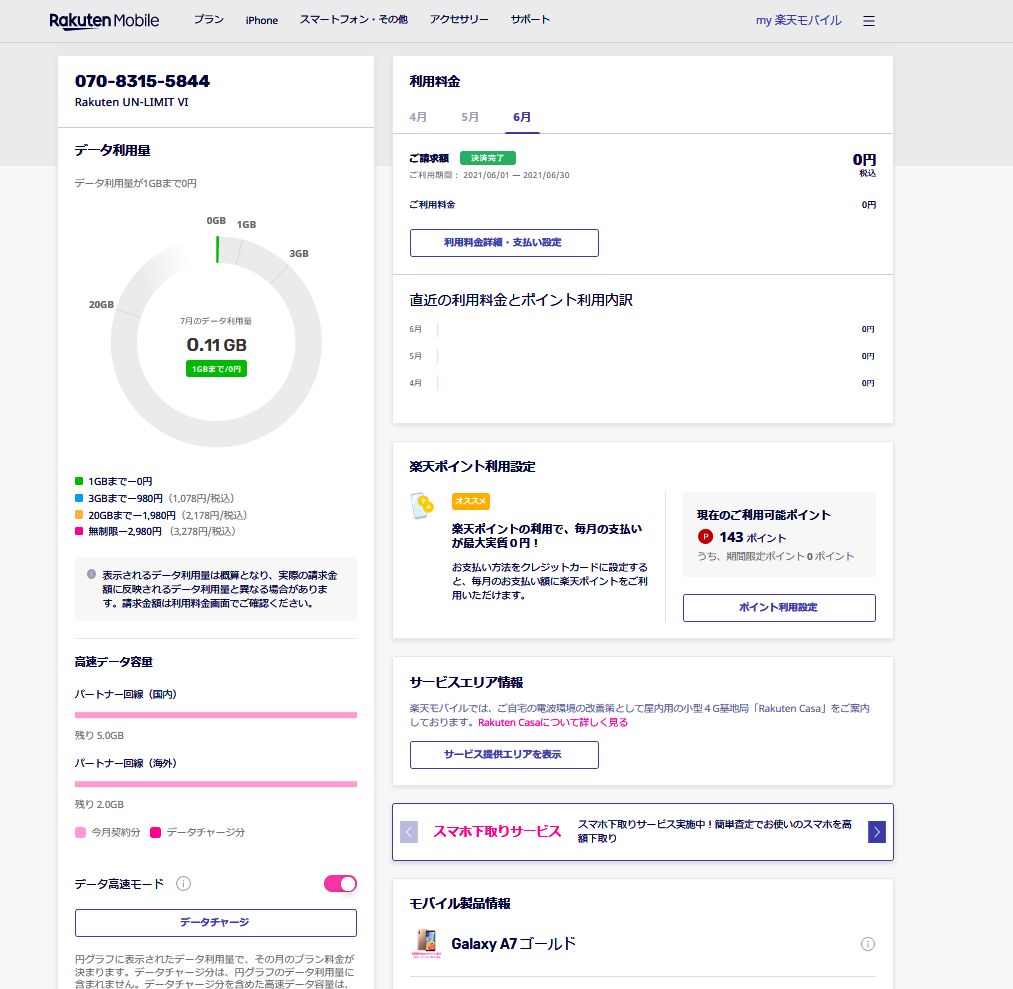1013x989 pixels.
Task: Click phone number 070-8315-5844
Action: (142, 81)
